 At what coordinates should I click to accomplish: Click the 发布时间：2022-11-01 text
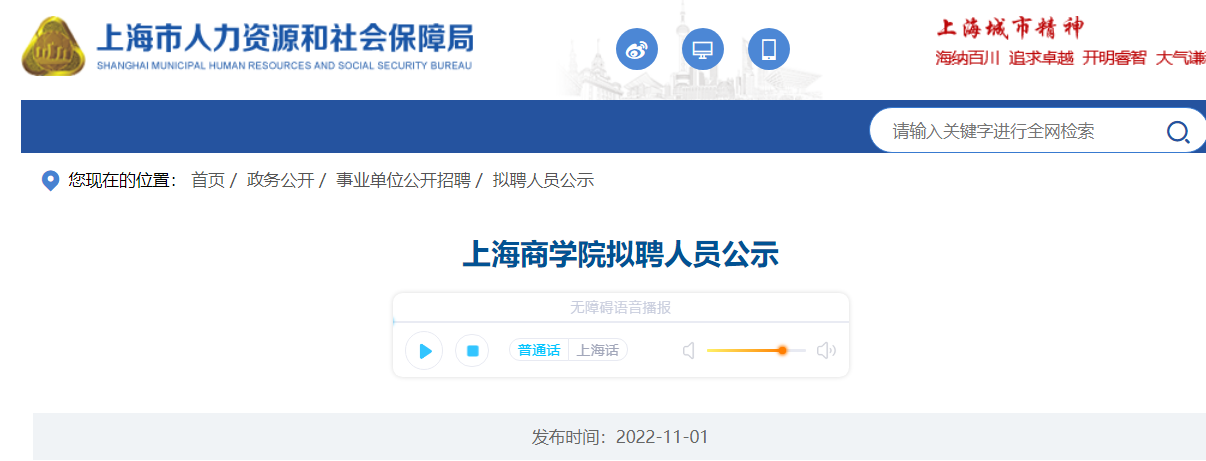tap(620, 438)
